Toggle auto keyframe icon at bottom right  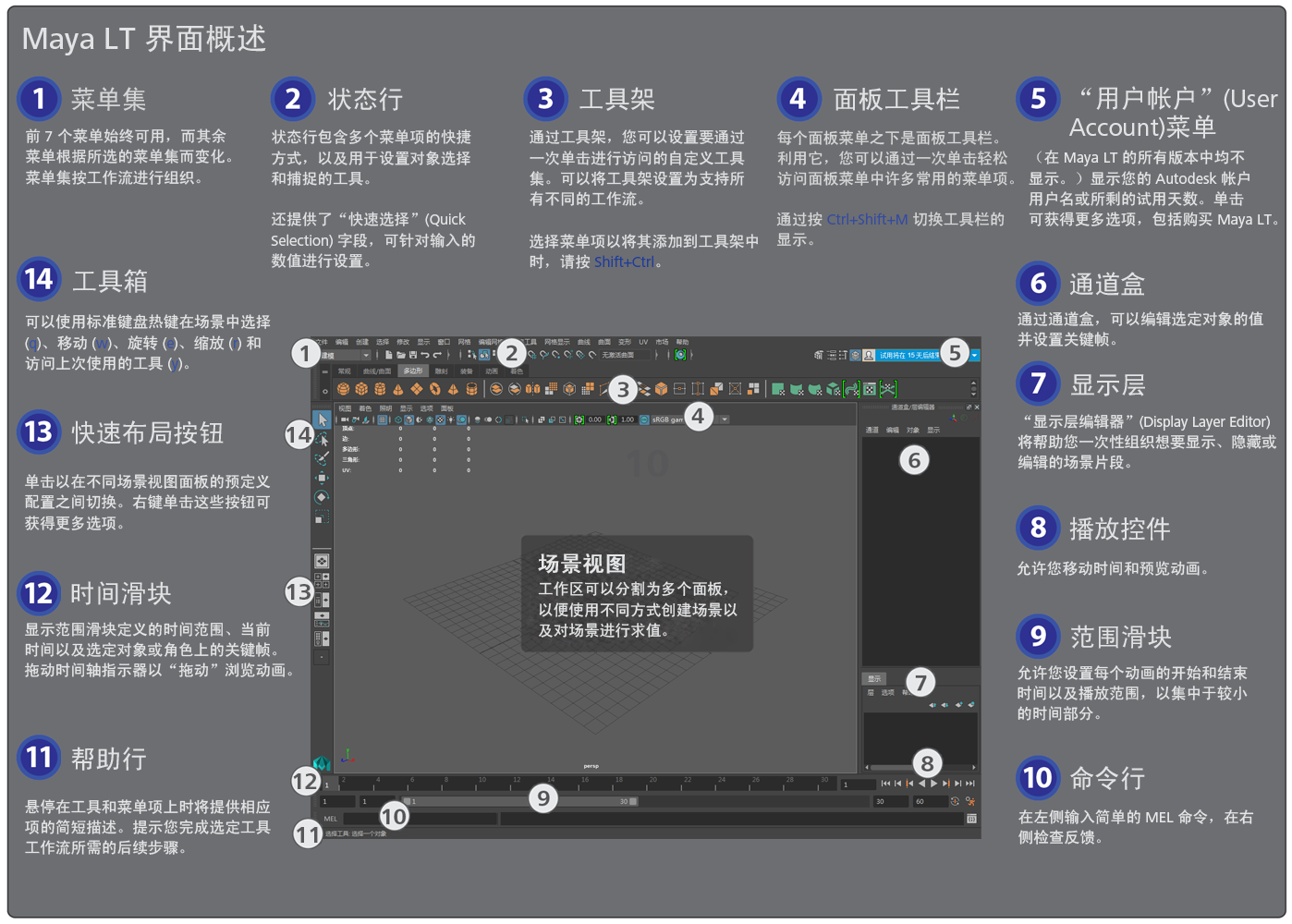955,801
